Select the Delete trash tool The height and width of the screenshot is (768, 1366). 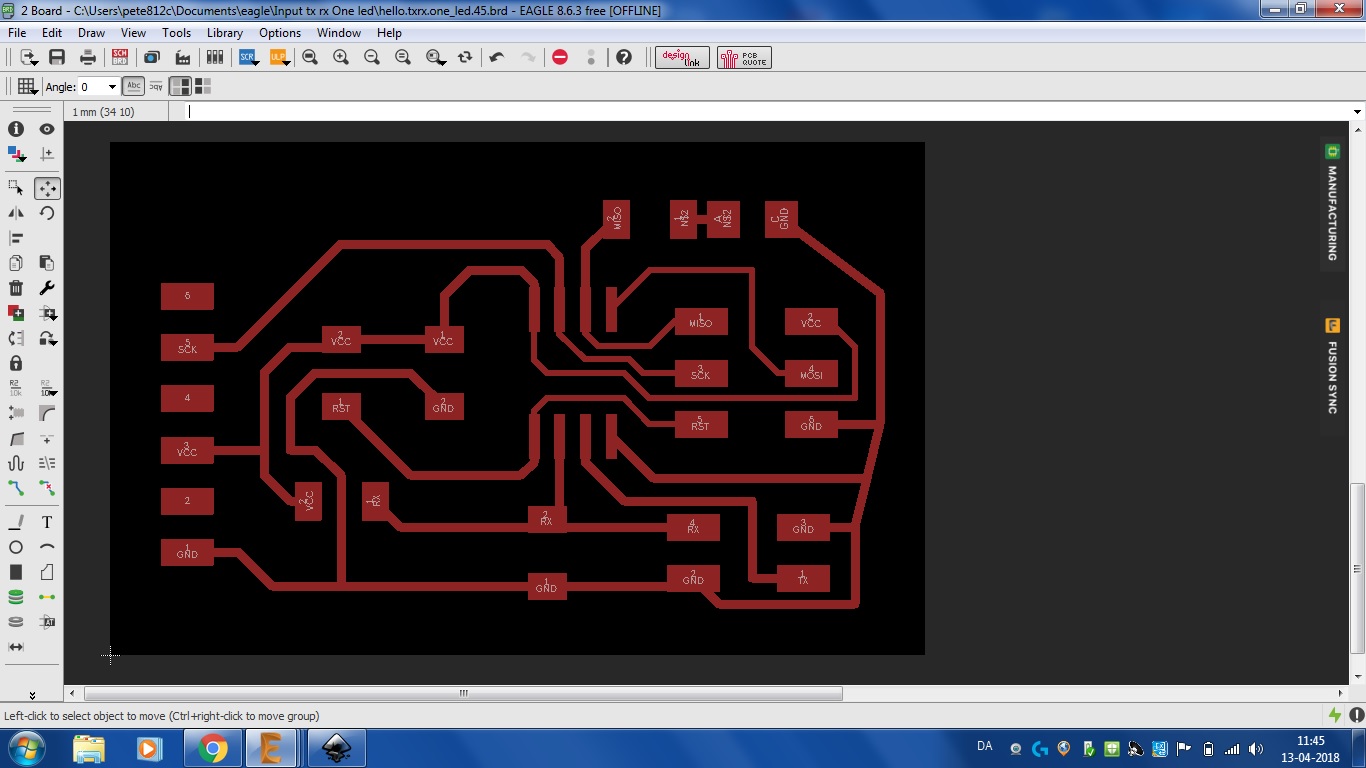tap(16, 288)
